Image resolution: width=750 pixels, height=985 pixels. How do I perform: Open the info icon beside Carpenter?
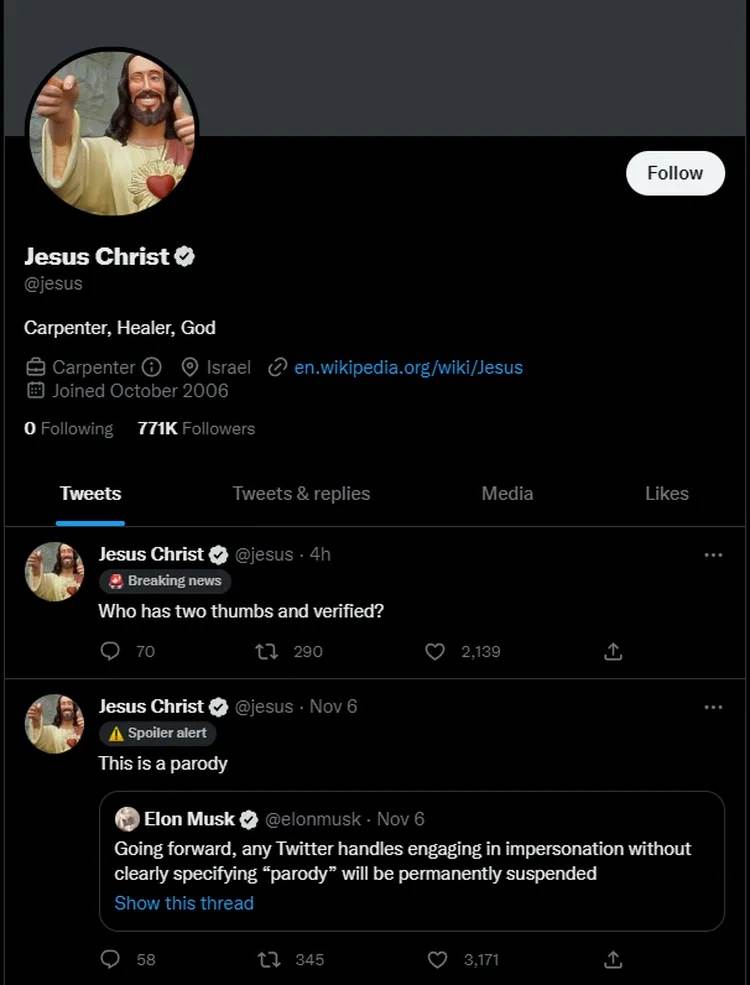coord(152,367)
